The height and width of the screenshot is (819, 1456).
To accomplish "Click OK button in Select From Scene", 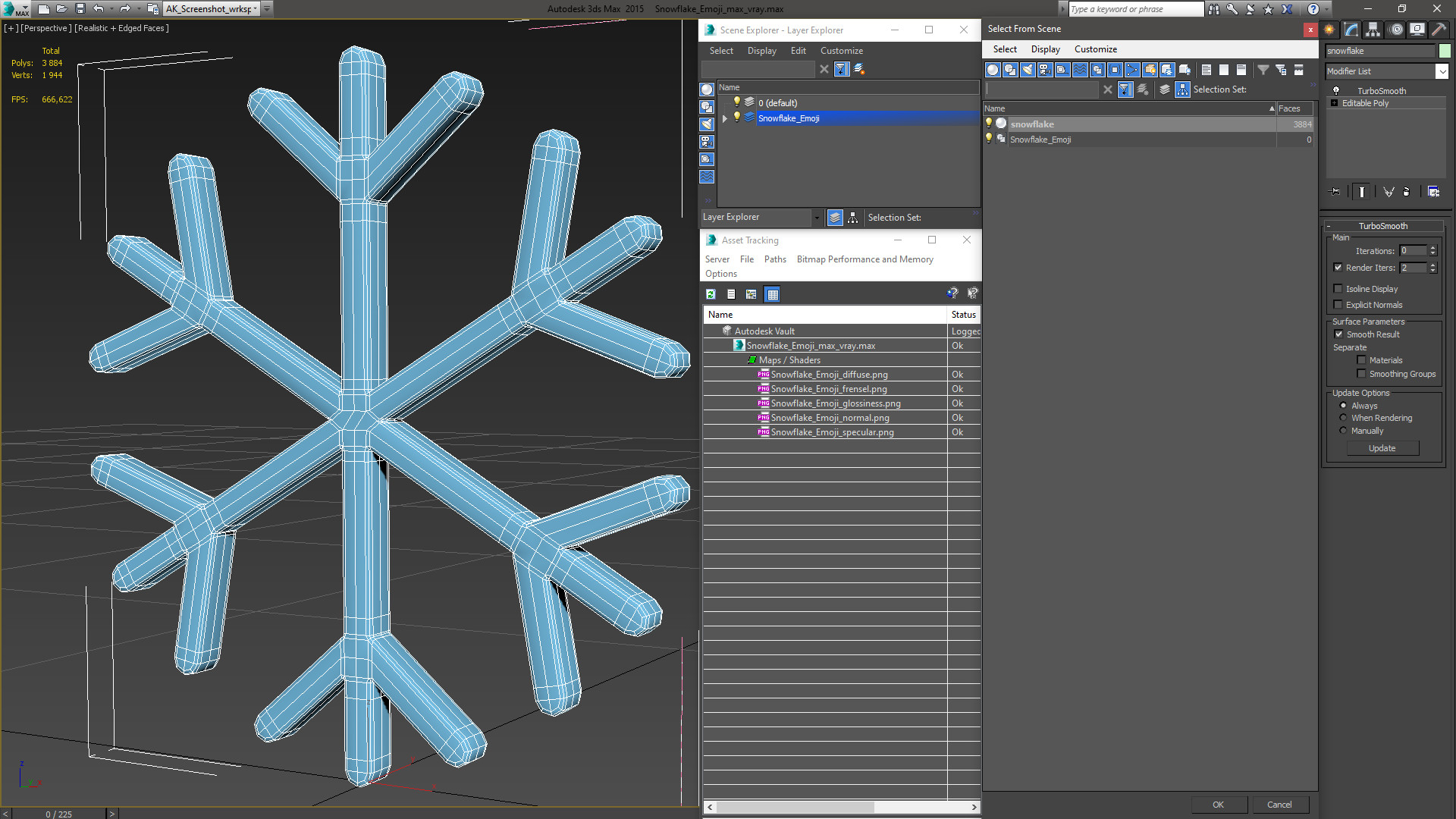I will click(1218, 805).
